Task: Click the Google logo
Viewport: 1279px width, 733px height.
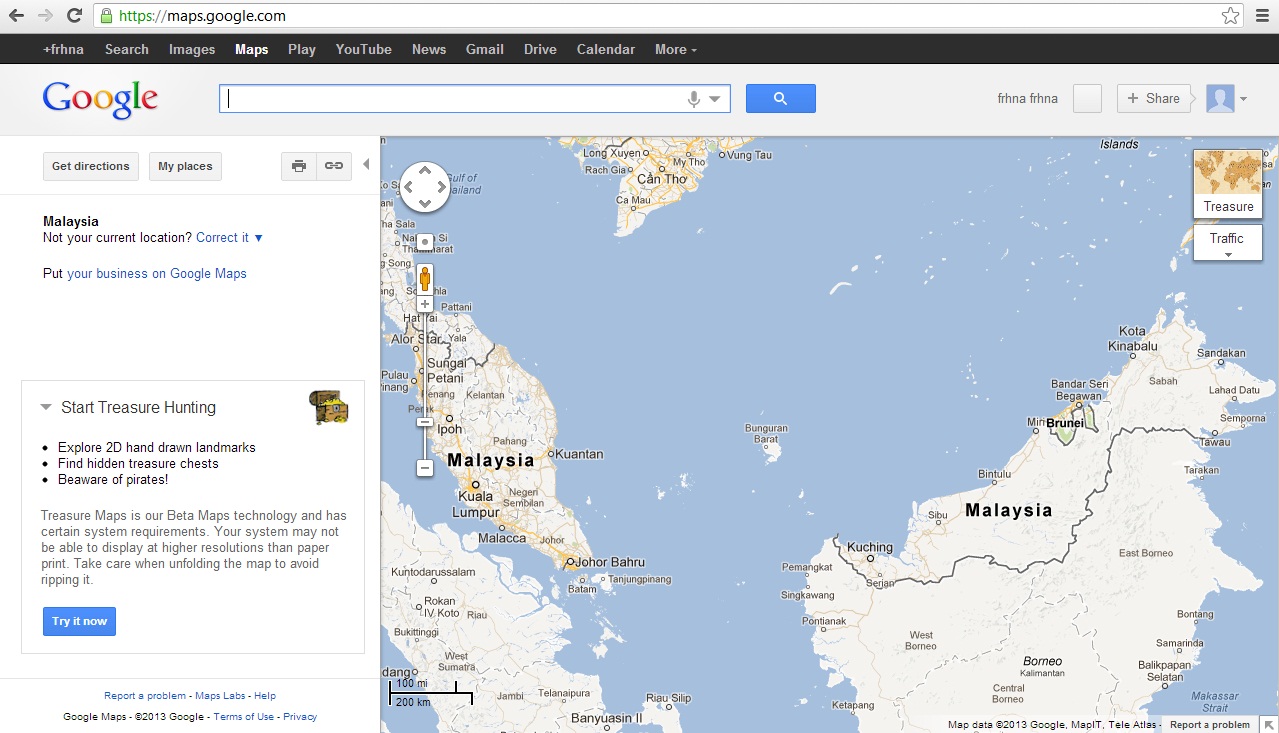Action: click(100, 99)
